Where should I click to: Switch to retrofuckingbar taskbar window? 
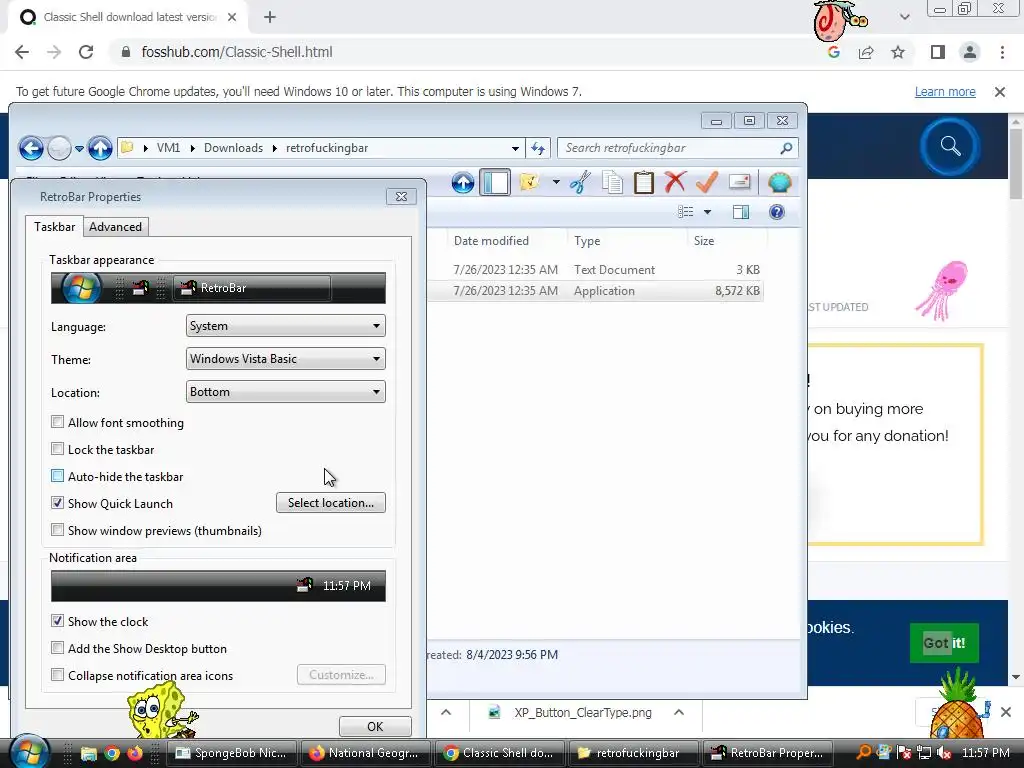[x=632, y=753]
